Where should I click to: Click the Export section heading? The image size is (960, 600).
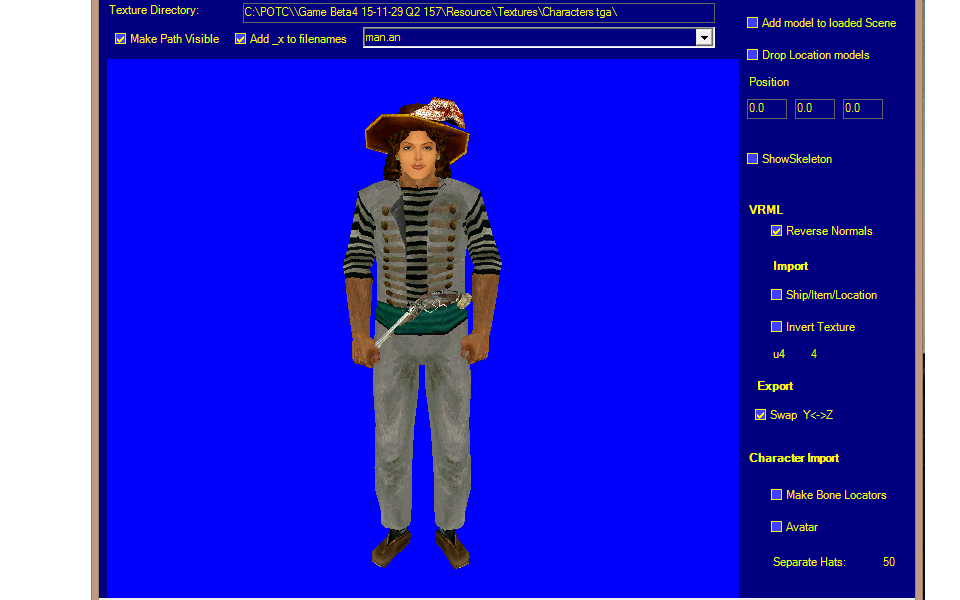point(775,386)
